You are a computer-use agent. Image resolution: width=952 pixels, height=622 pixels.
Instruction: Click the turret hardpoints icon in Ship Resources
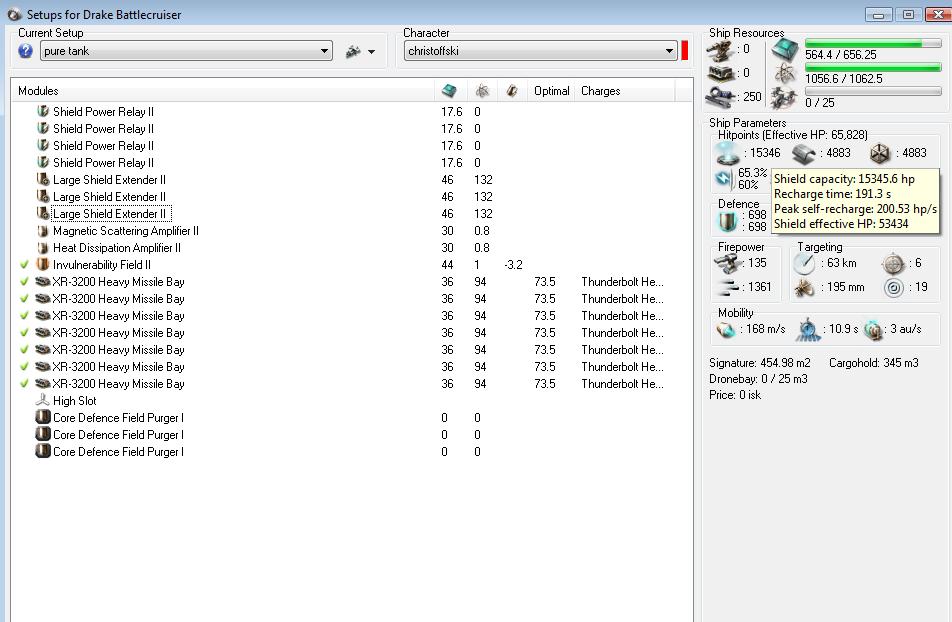(720, 50)
